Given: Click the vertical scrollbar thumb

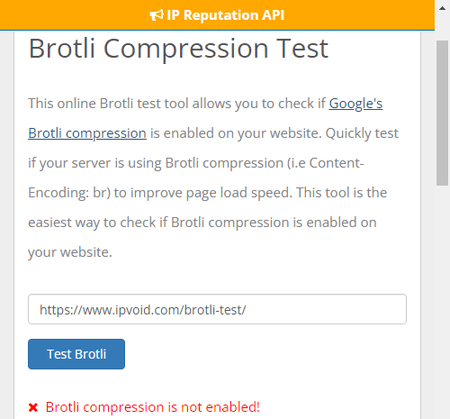Looking at the screenshot, I should point(442,113).
